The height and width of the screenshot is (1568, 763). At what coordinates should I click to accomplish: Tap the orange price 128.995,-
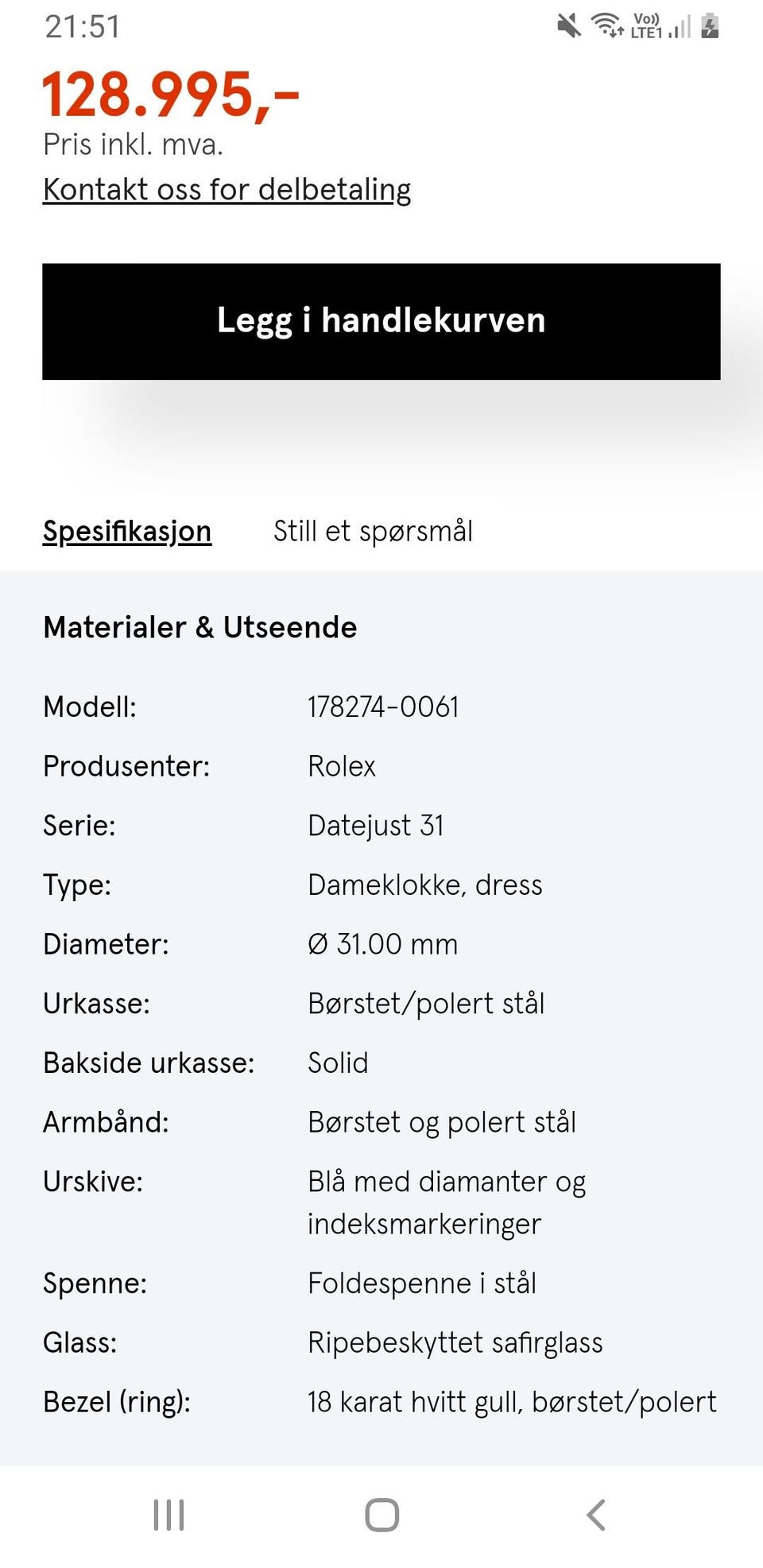click(170, 93)
